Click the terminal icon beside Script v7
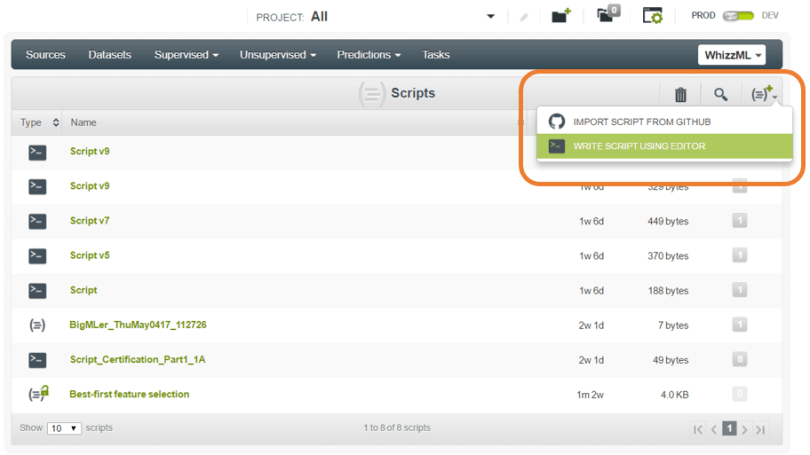 click(37, 221)
